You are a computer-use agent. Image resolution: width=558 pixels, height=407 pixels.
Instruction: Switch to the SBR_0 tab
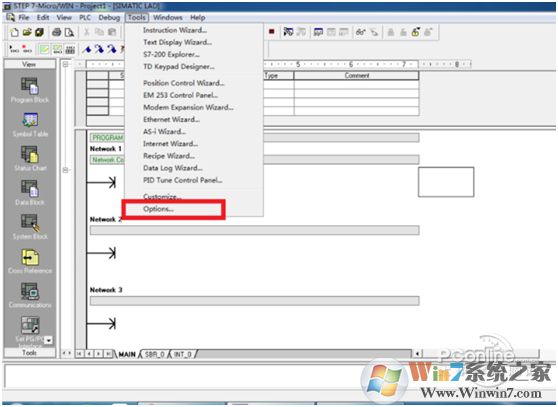click(154, 354)
